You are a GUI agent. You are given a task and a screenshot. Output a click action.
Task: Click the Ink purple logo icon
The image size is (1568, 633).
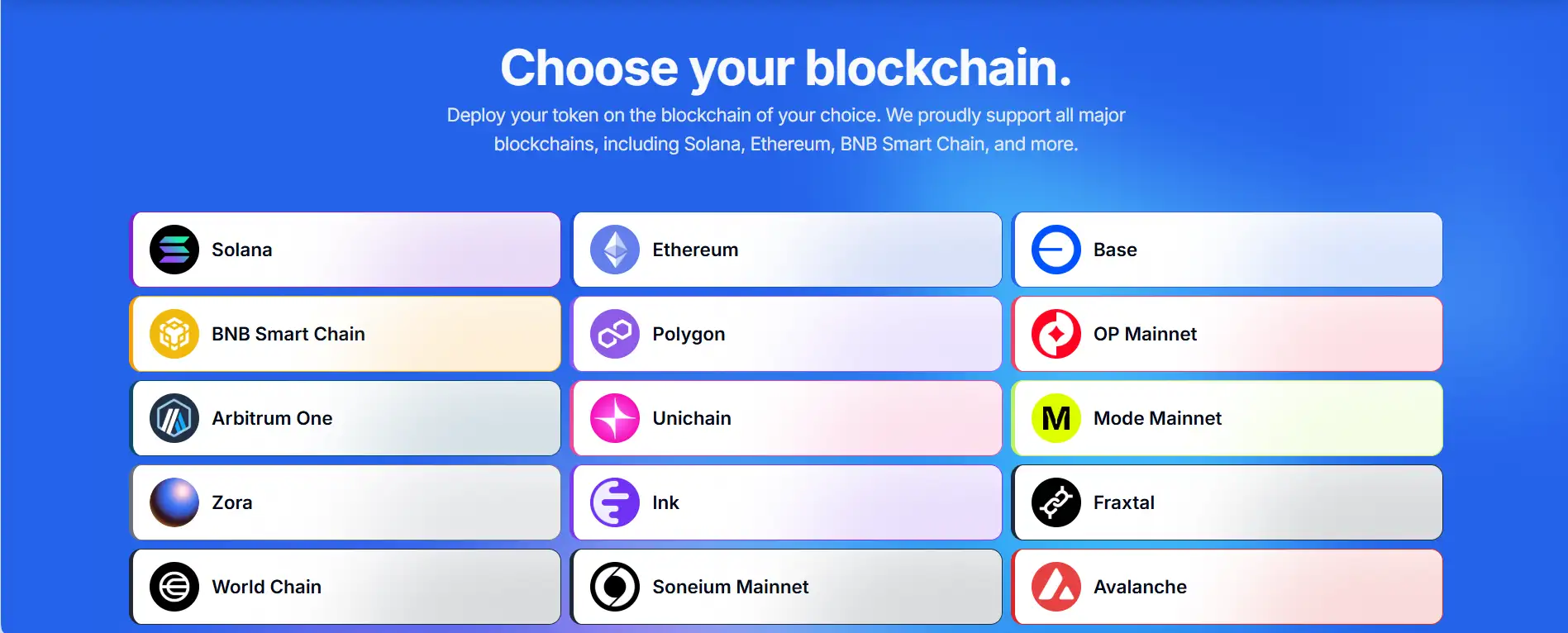click(x=615, y=502)
